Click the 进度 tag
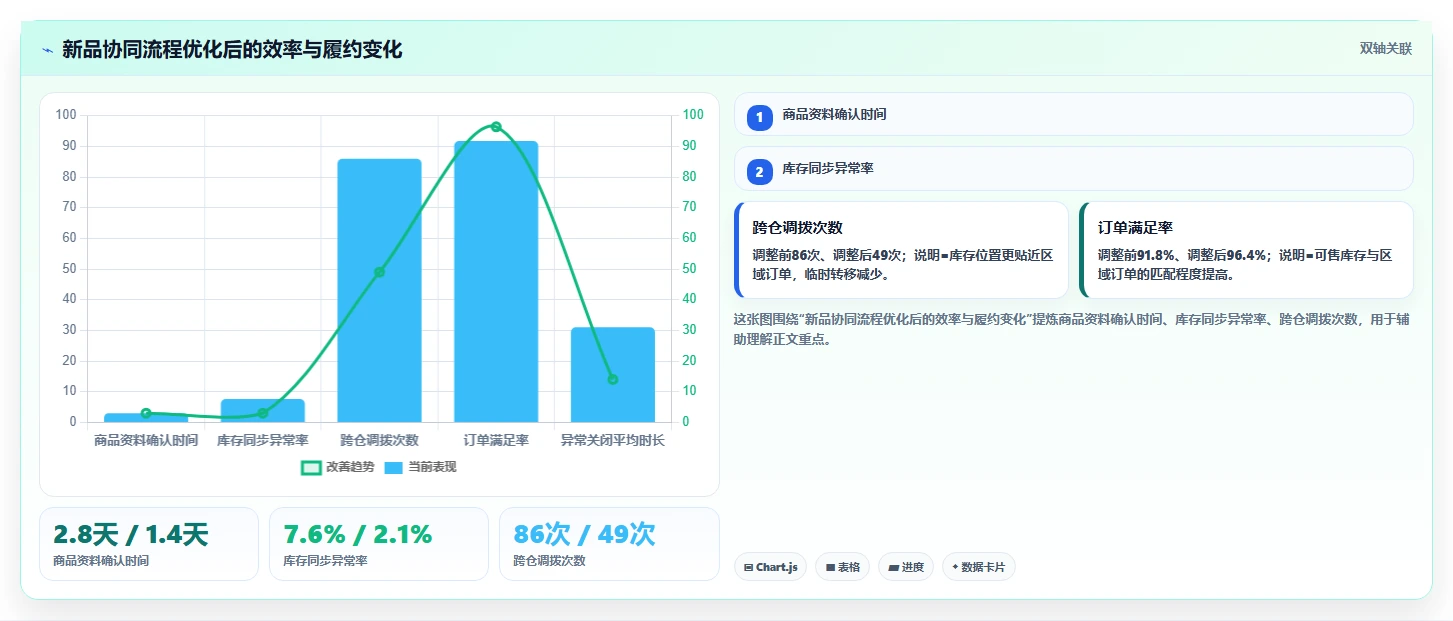The width and height of the screenshot is (1453, 621). coord(906,567)
